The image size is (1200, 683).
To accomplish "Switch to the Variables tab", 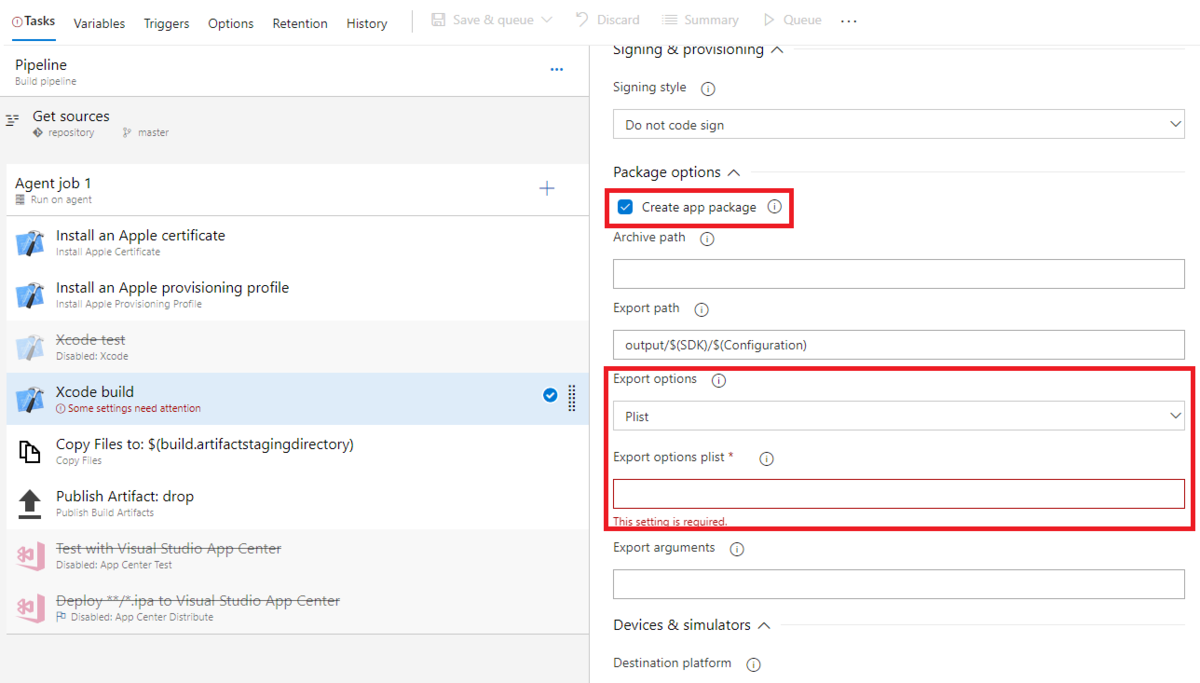I will click(x=99, y=23).
